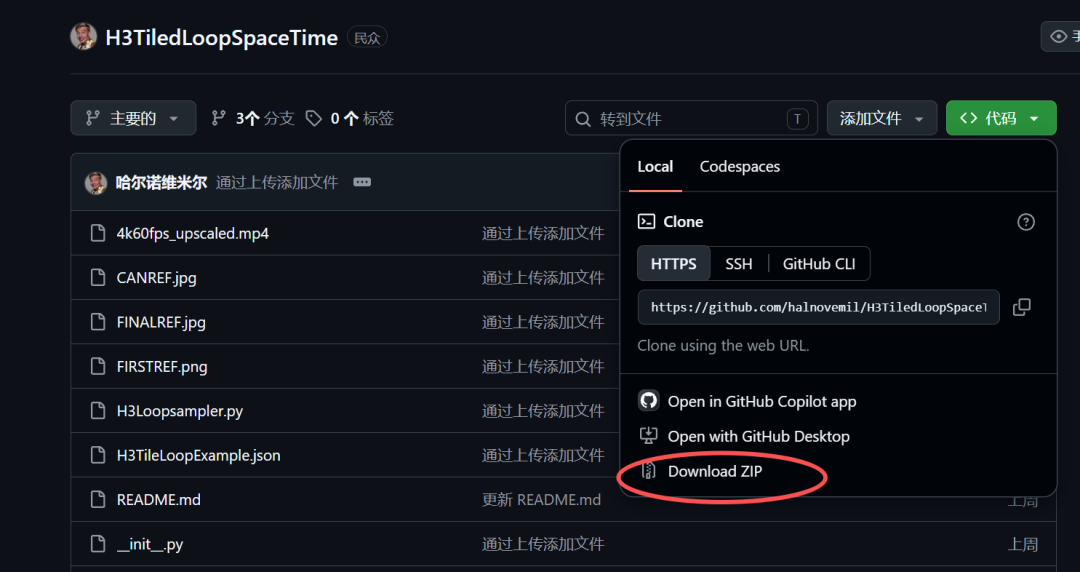Open the 更新 README.md commit message
The image size is (1080, 572).
click(541, 500)
